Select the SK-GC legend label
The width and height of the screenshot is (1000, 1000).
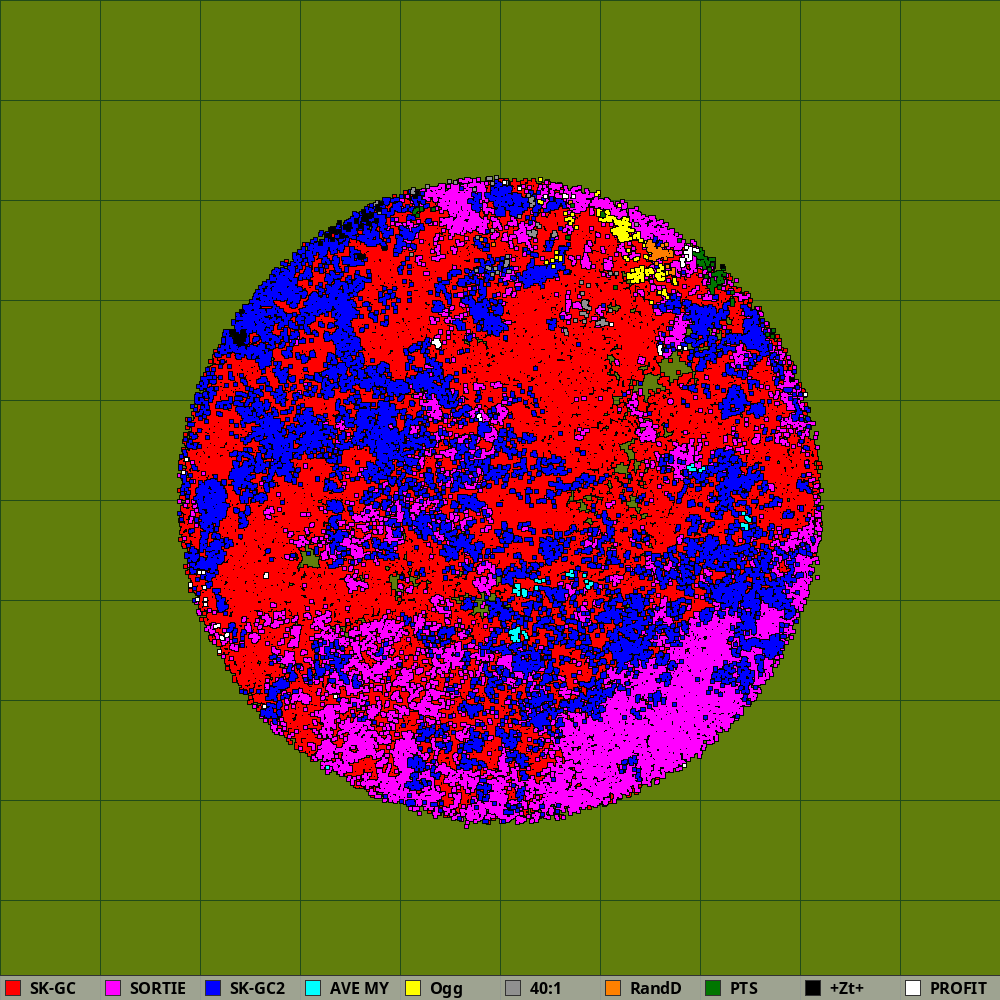click(x=53, y=989)
